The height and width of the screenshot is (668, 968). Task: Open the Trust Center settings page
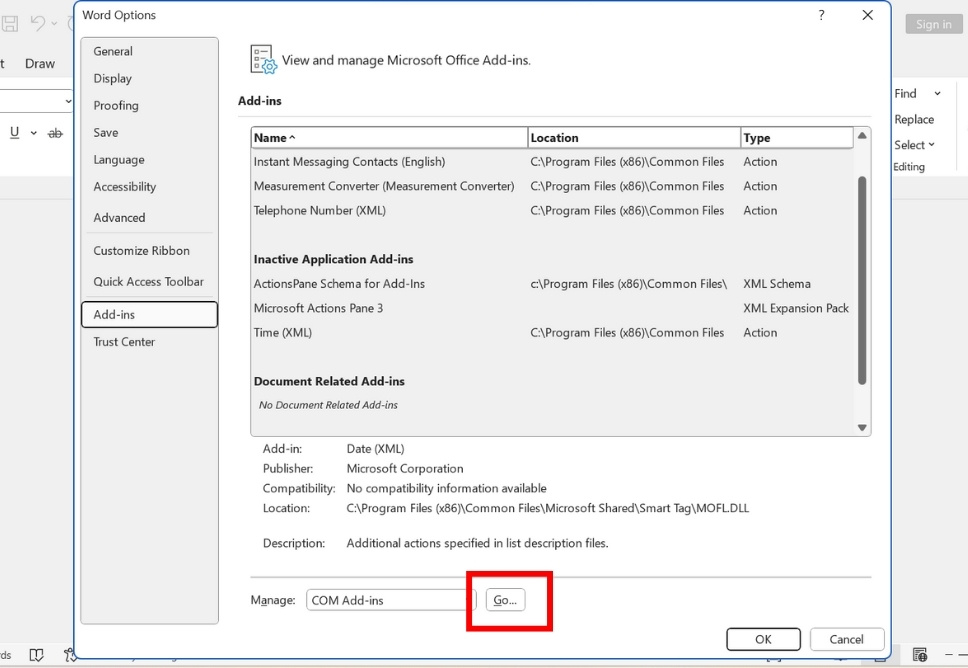tap(124, 341)
